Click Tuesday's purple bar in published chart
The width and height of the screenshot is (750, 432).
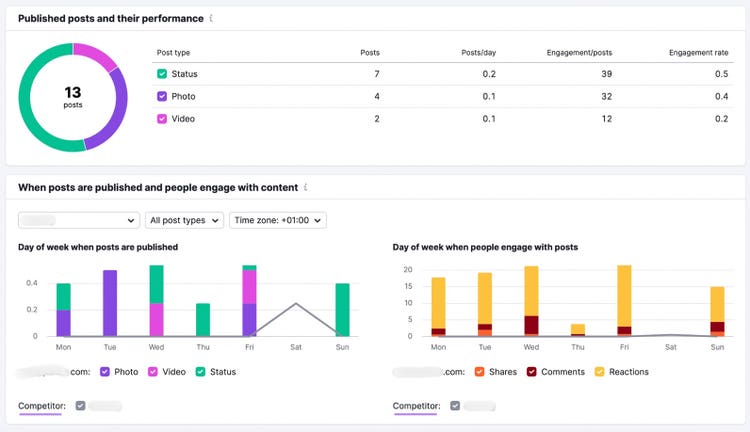pos(110,303)
